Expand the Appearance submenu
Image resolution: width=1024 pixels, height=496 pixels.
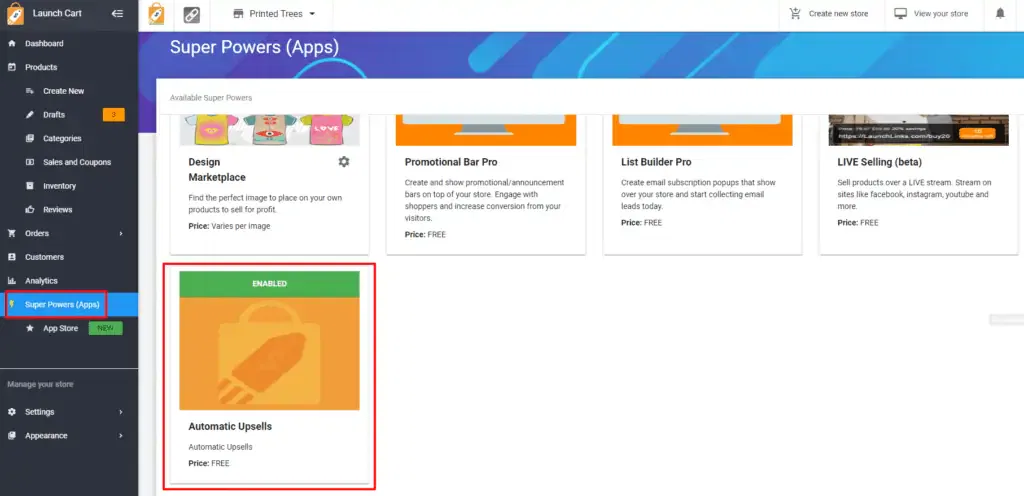(x=121, y=436)
